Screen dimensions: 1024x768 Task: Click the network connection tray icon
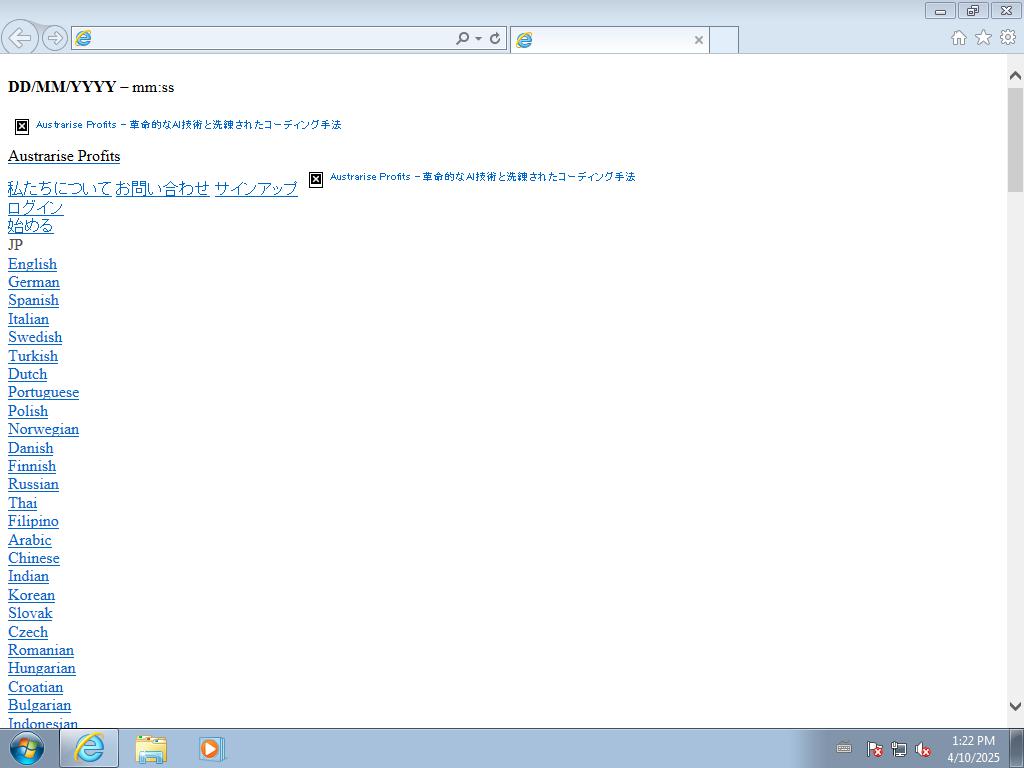[899, 749]
